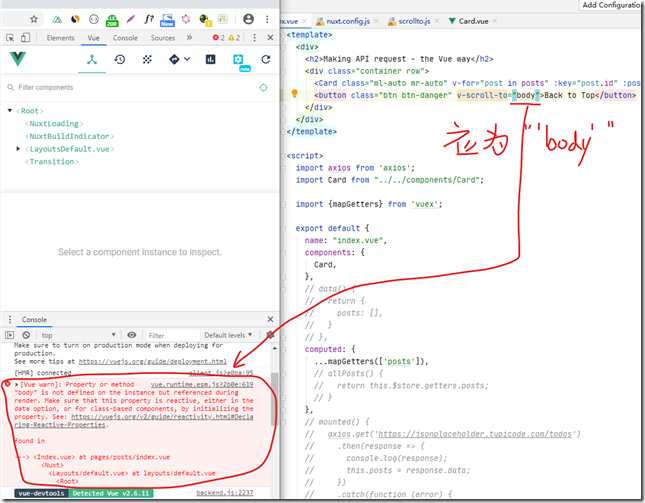Click the Filter components search field

[x=132, y=87]
